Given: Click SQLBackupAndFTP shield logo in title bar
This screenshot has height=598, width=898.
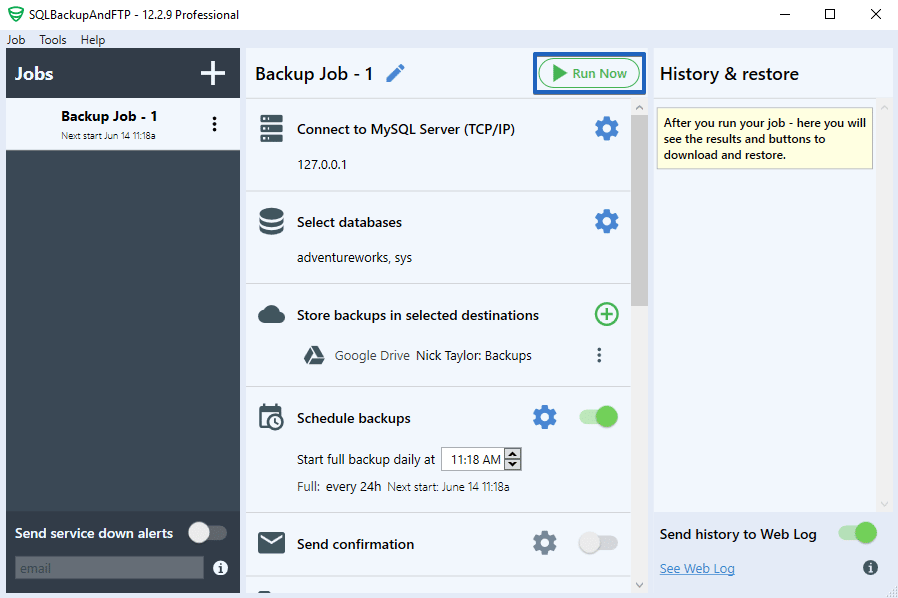Looking at the screenshot, I should (15, 14).
